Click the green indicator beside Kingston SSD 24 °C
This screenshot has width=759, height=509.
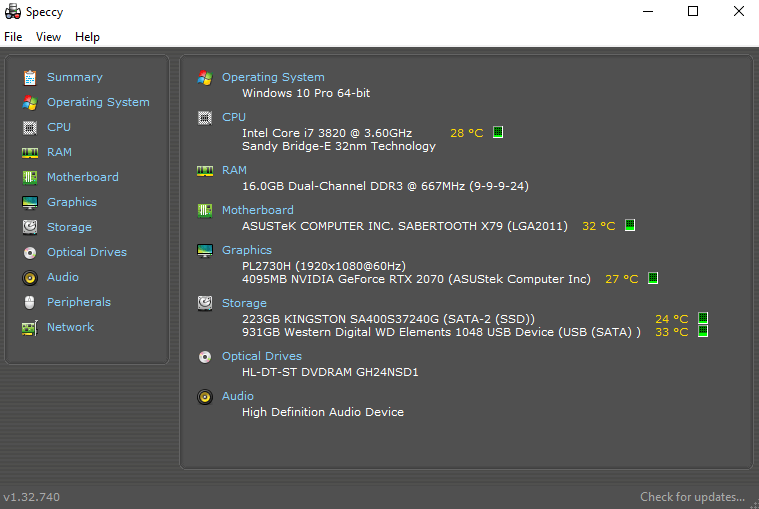pyautogui.click(x=703, y=318)
